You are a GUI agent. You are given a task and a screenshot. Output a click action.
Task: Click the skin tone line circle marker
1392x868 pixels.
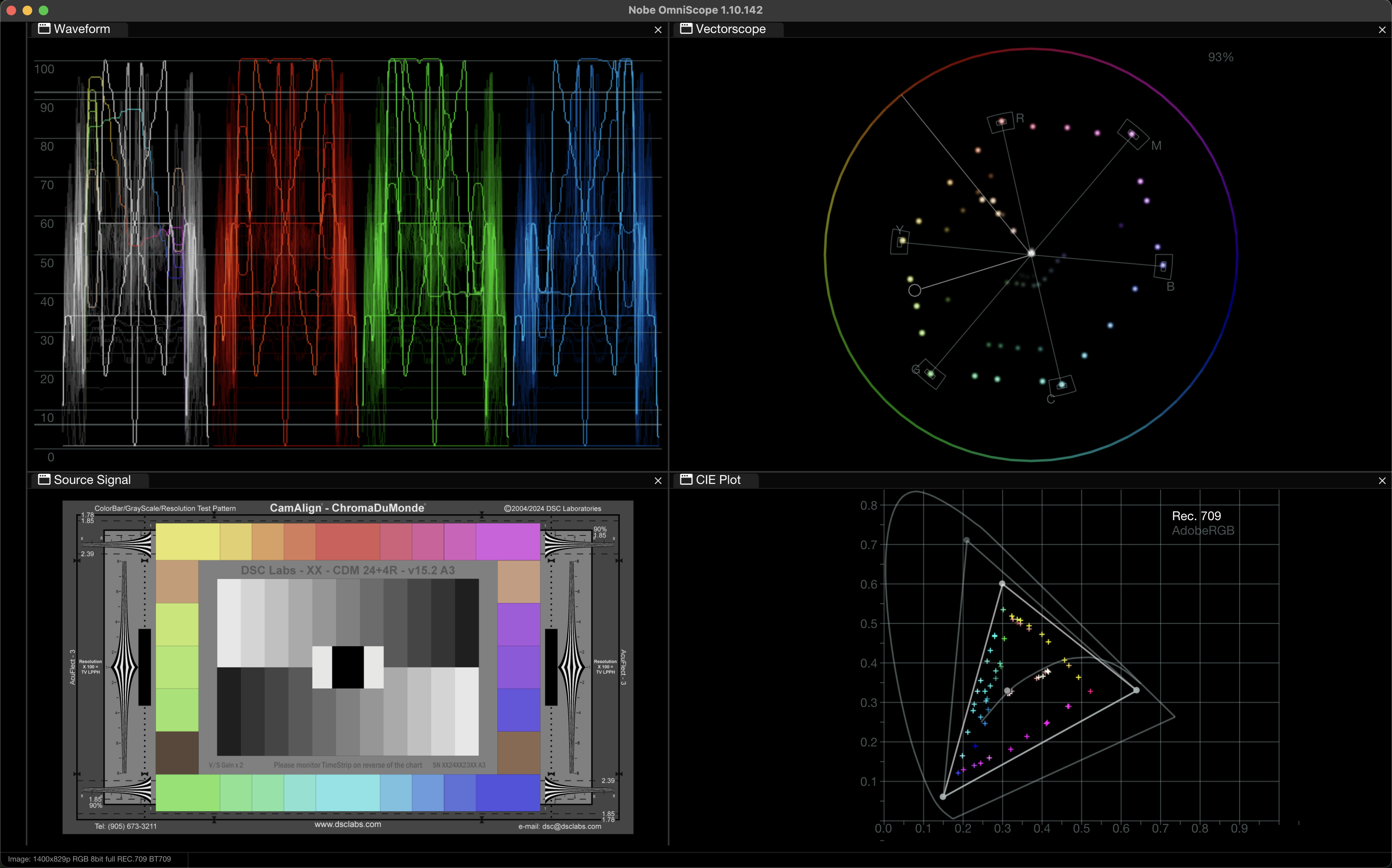tap(914, 291)
